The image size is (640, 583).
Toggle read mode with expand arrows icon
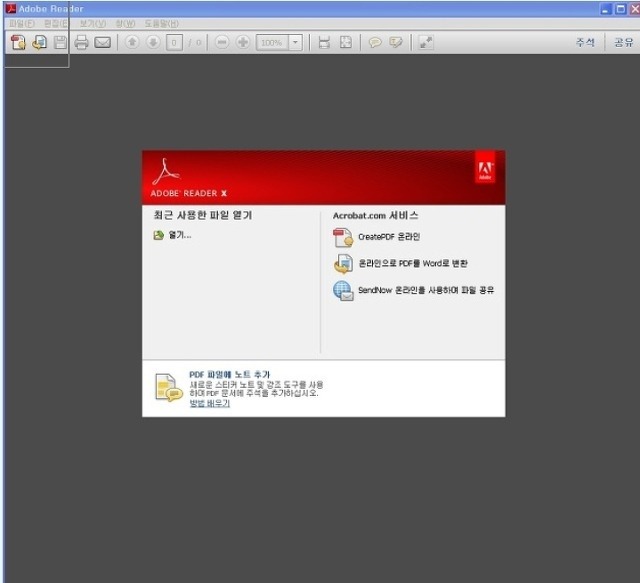point(426,42)
